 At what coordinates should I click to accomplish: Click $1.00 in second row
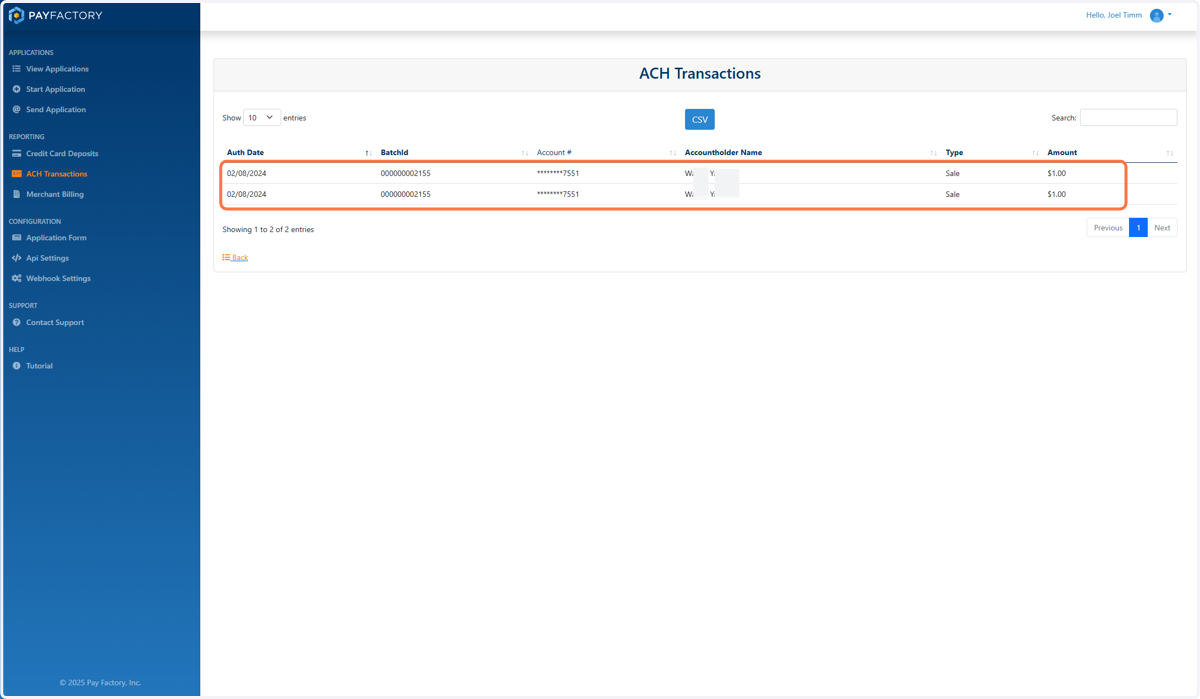tap(1056, 194)
